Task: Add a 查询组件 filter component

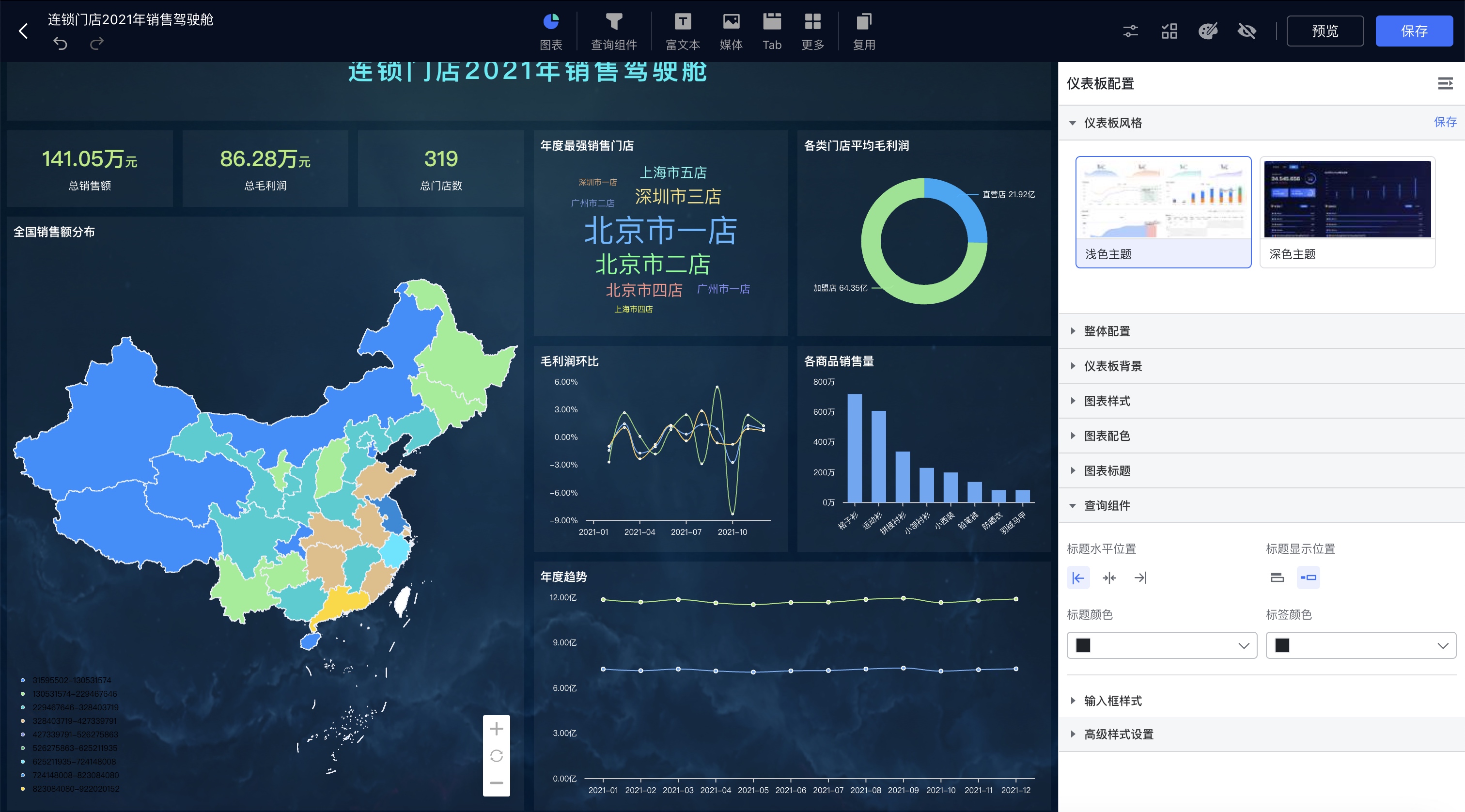Action: (x=614, y=32)
